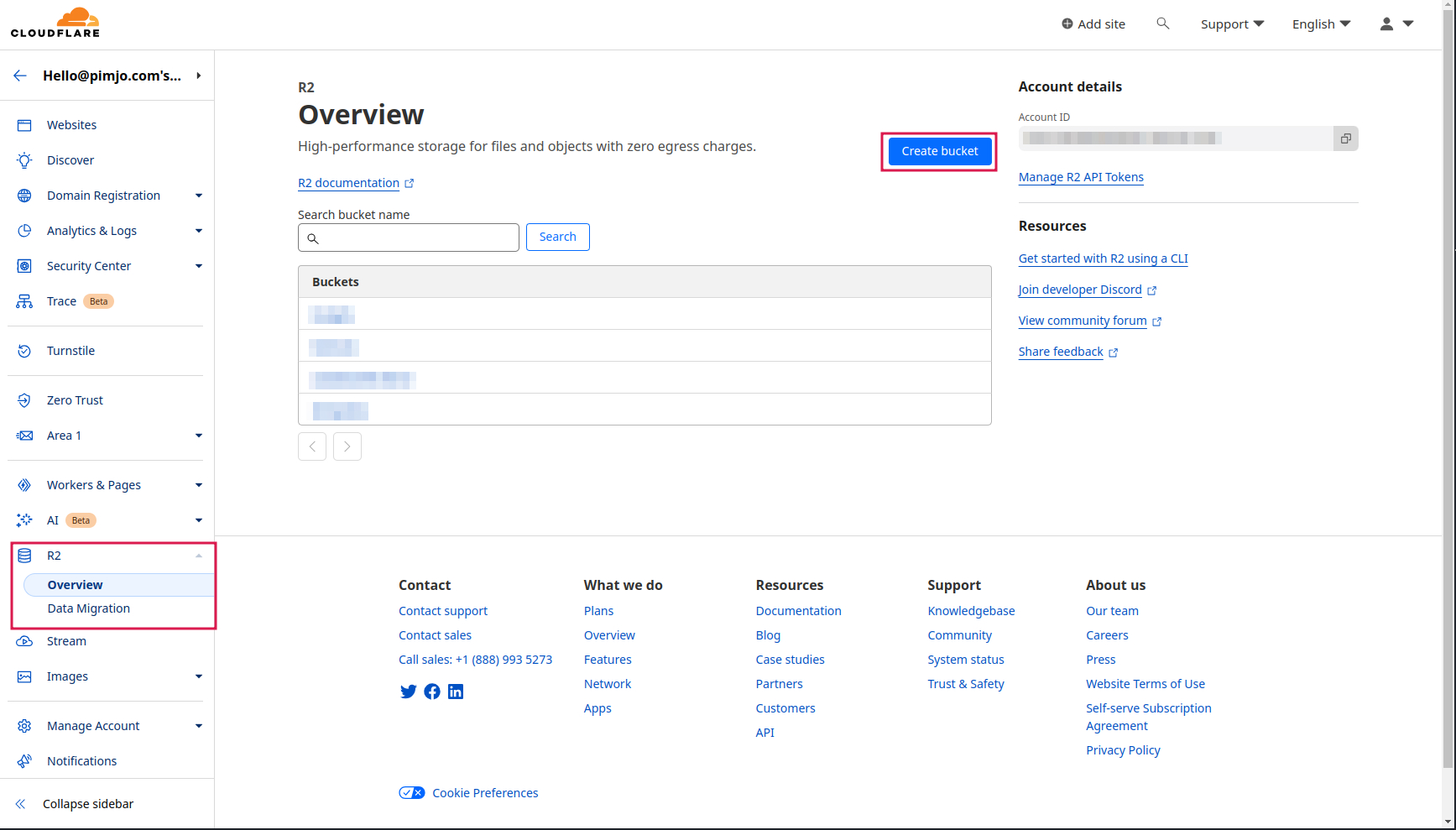Open the Support dropdown
Image resolution: width=1456 pixels, height=830 pixels.
1231,24
